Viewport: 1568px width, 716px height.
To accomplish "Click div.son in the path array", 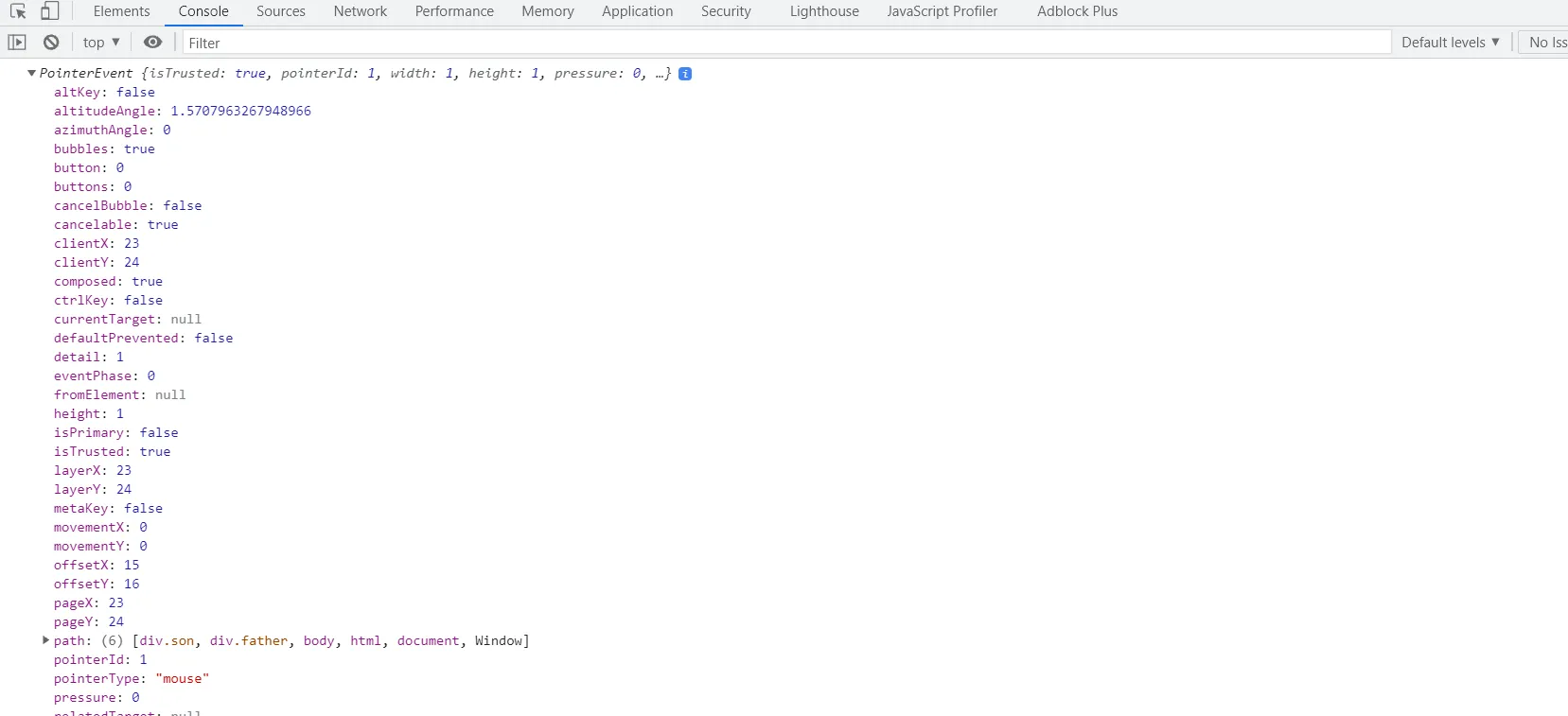I will click(x=167, y=641).
